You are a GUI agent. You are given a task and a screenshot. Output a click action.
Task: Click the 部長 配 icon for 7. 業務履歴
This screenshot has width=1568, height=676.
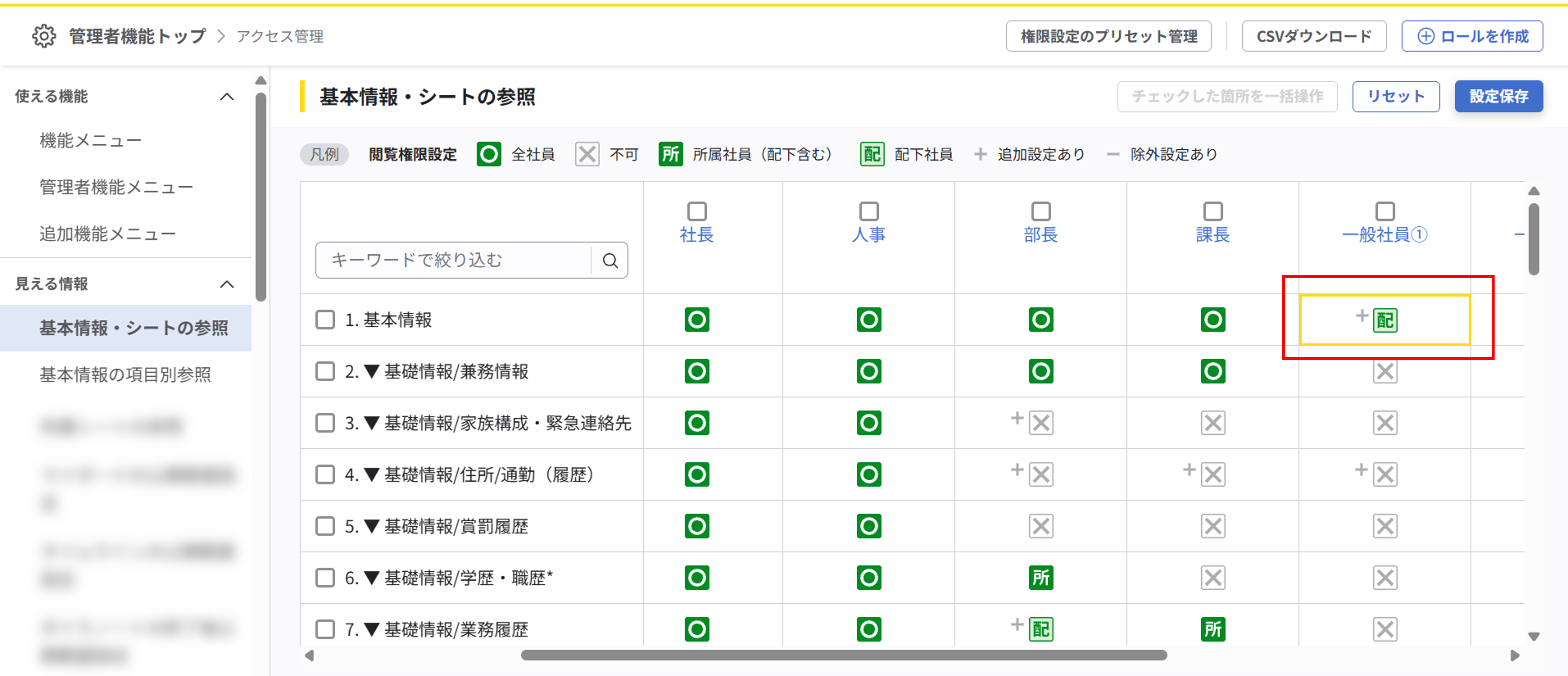[x=1041, y=630]
